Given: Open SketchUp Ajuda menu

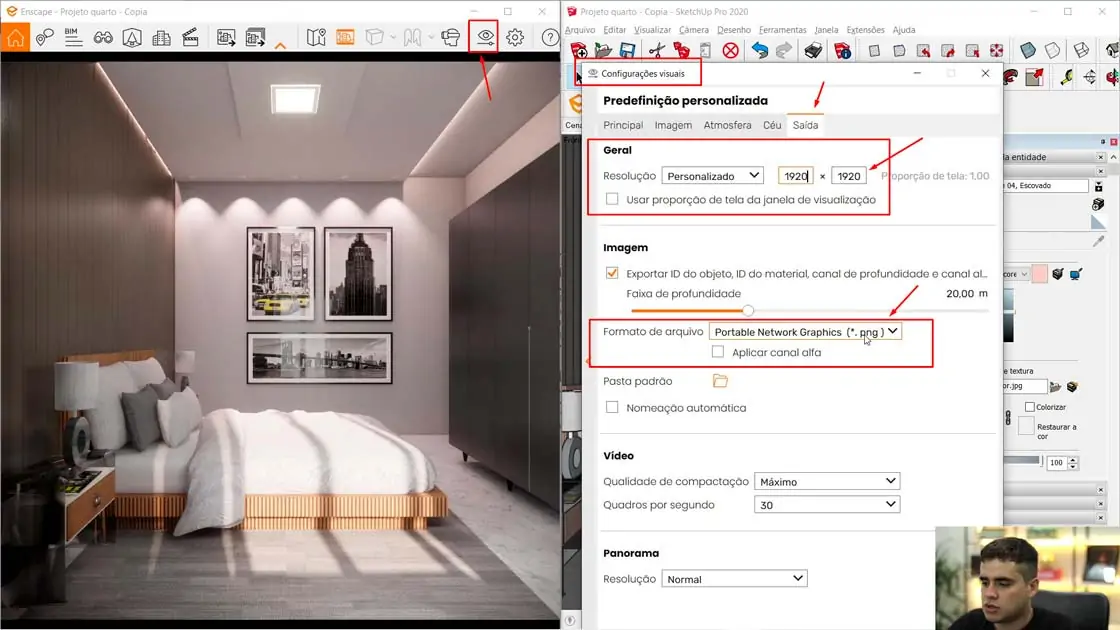Looking at the screenshot, I should 904,30.
